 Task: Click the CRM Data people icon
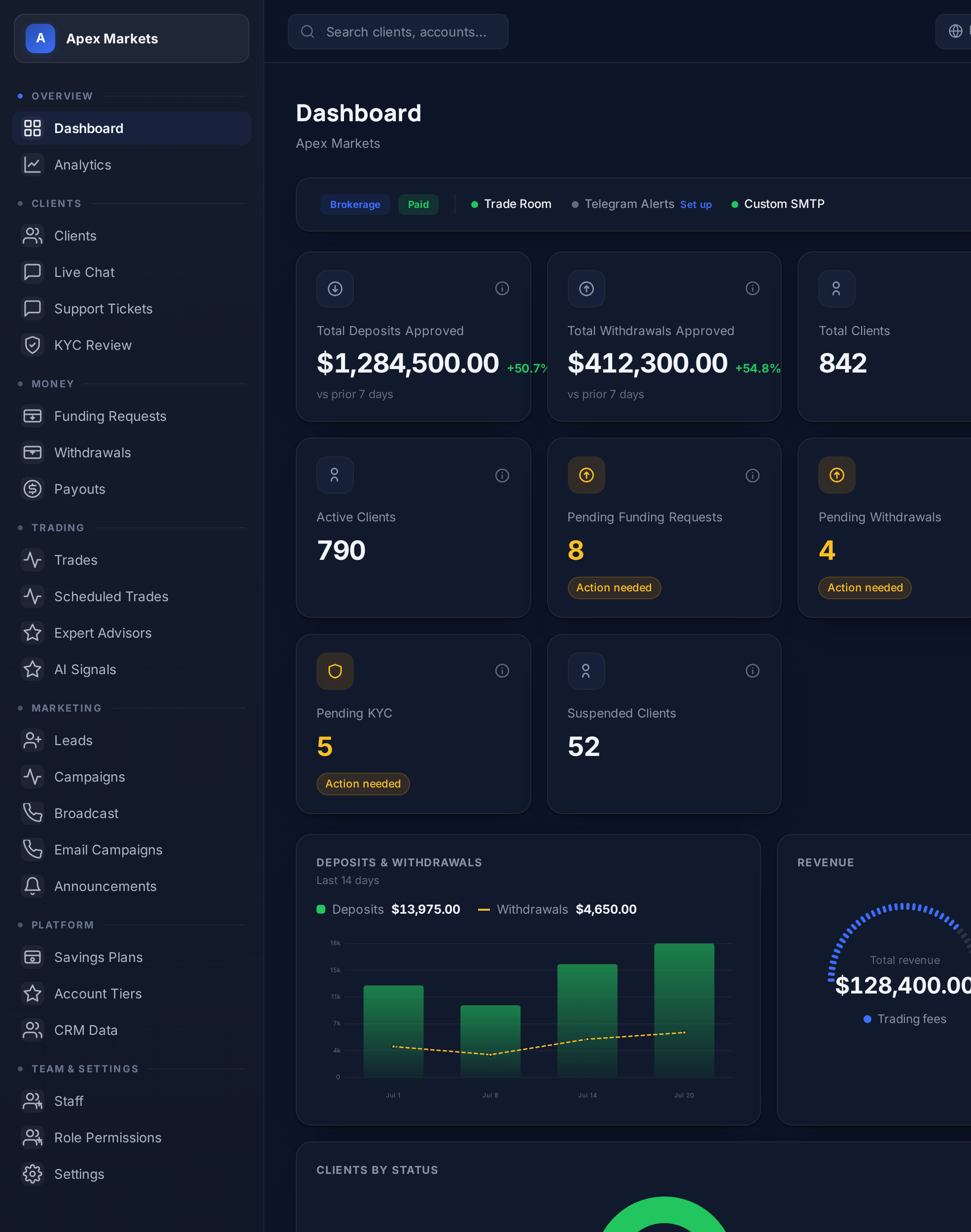[x=33, y=1029]
